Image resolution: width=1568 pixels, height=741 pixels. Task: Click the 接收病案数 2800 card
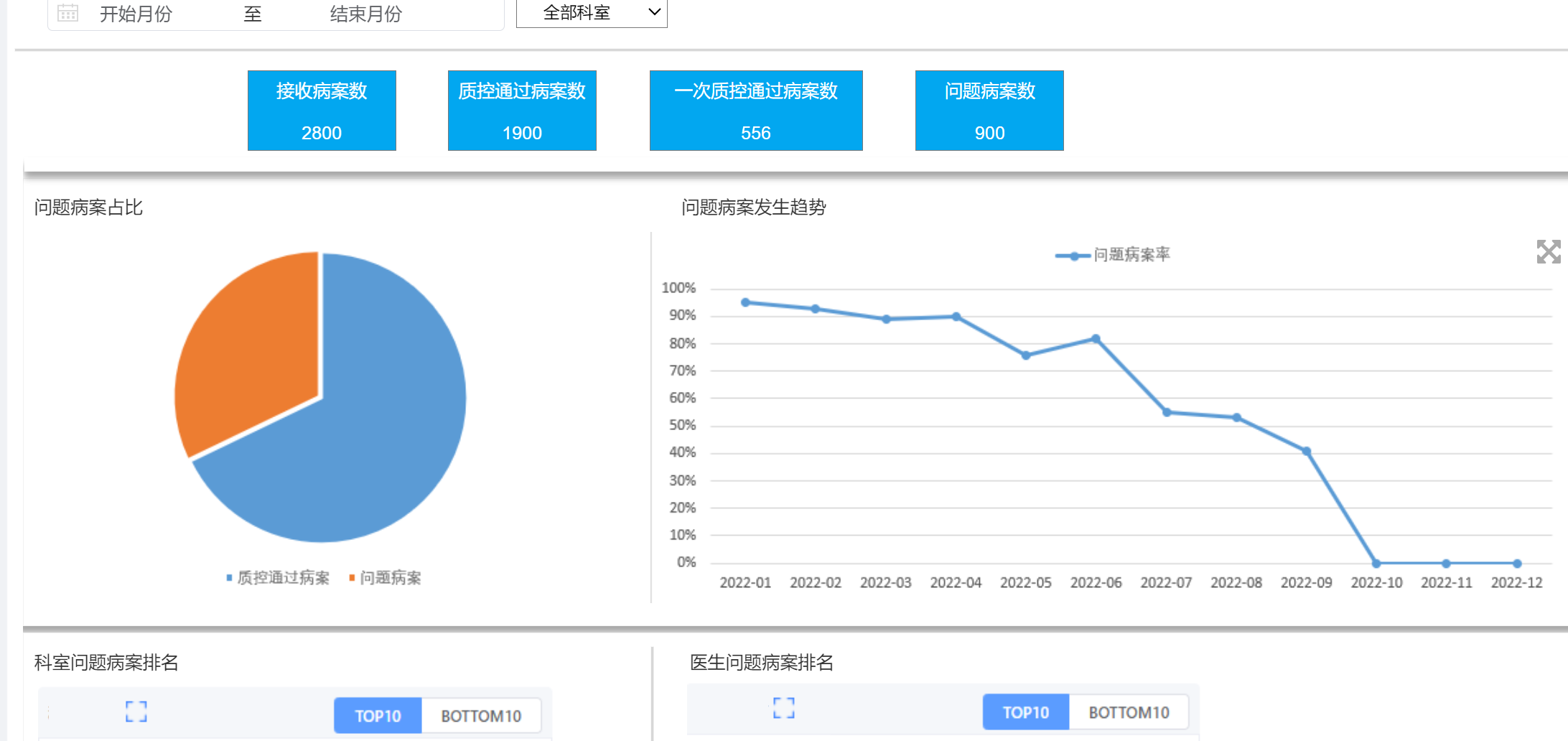(322, 111)
